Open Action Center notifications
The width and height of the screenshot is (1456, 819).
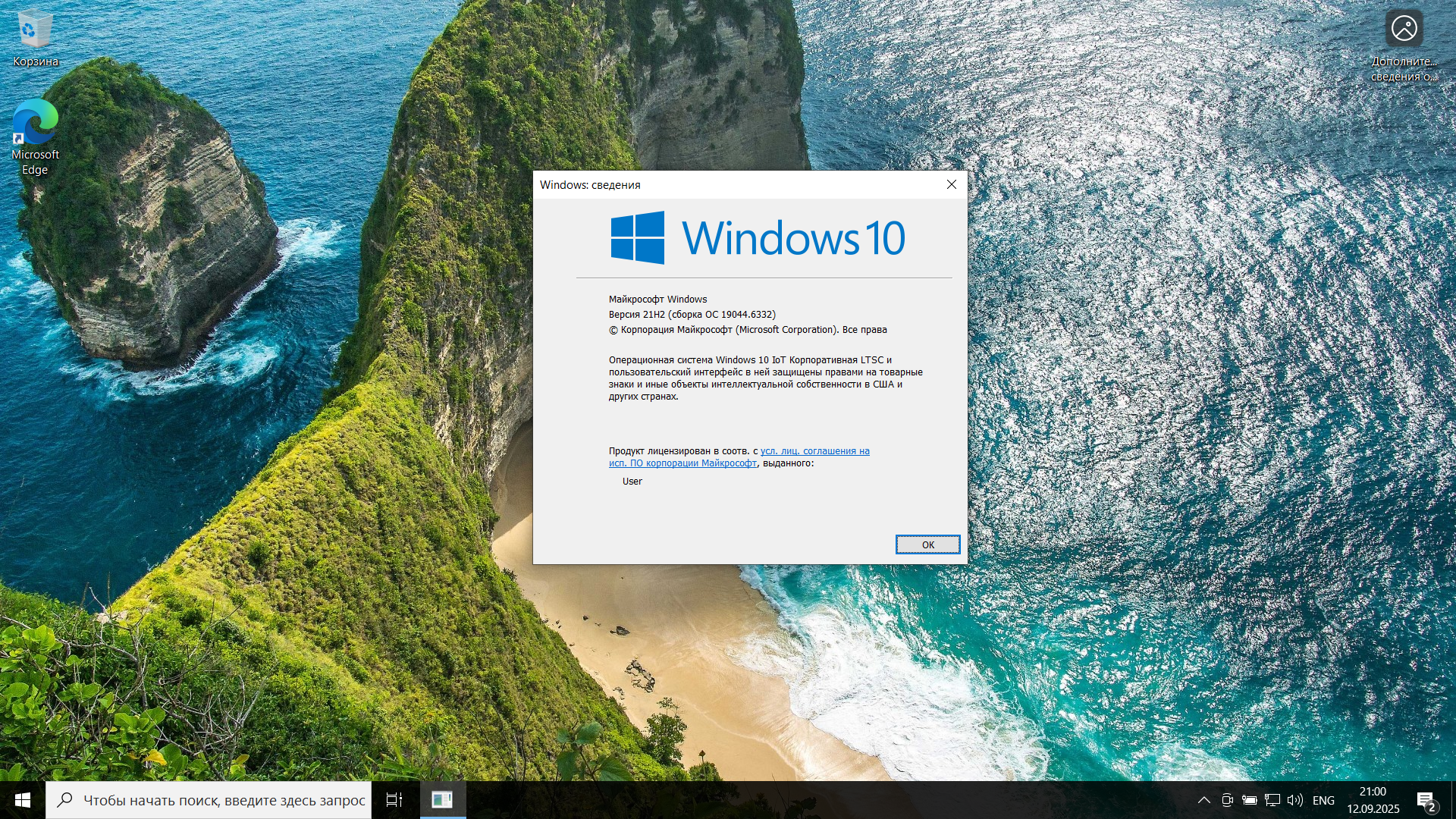tap(1425, 800)
